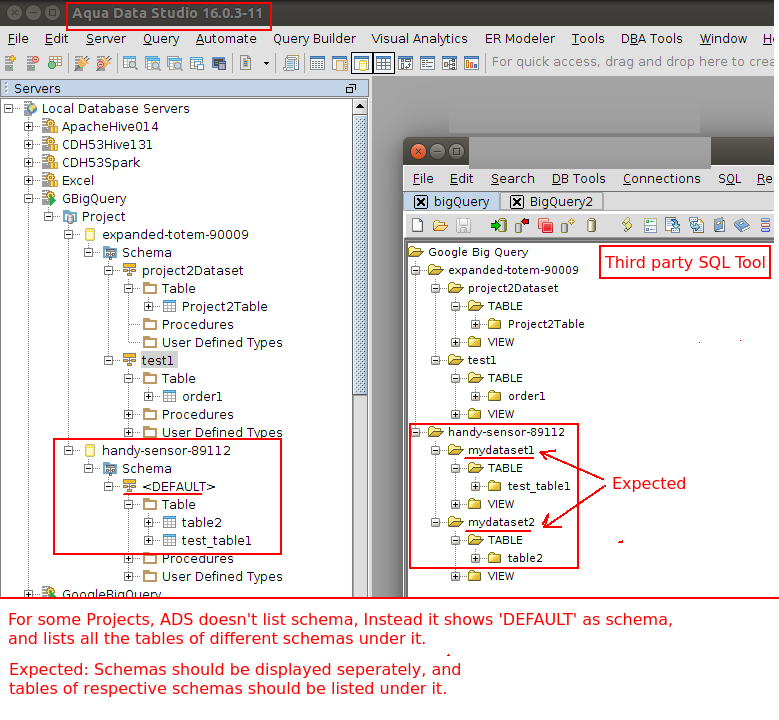The image size is (779, 720).
Task: Open the Server menu
Action: click(x=106, y=39)
